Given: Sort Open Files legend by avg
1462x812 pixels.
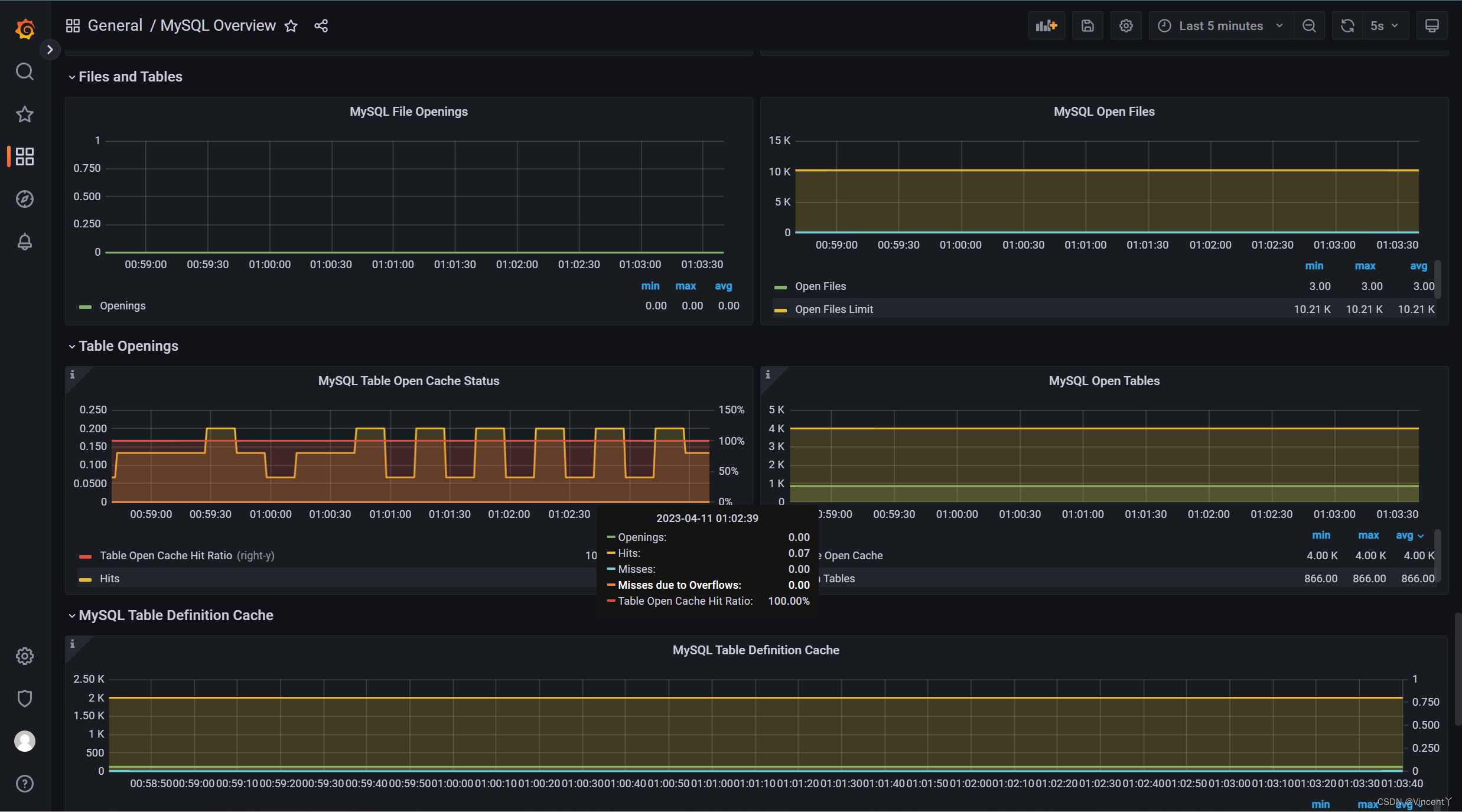Looking at the screenshot, I should coord(1418,266).
